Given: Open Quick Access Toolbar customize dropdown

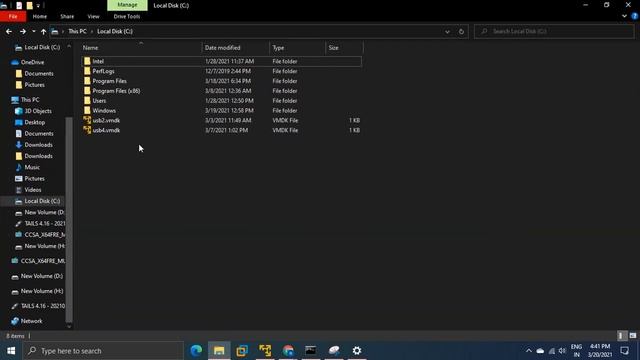Looking at the screenshot, I should (38, 5).
